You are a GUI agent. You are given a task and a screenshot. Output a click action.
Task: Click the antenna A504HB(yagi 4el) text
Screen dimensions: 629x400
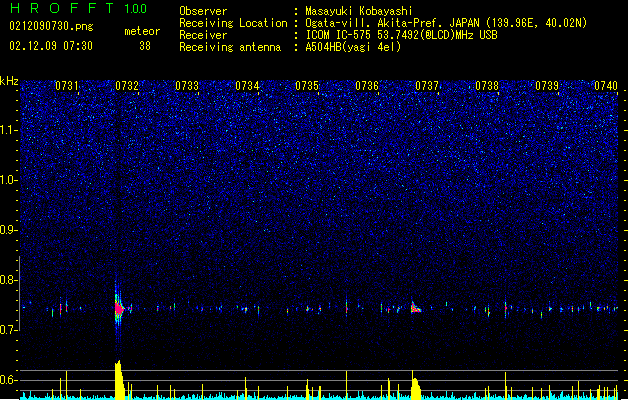pos(353,47)
